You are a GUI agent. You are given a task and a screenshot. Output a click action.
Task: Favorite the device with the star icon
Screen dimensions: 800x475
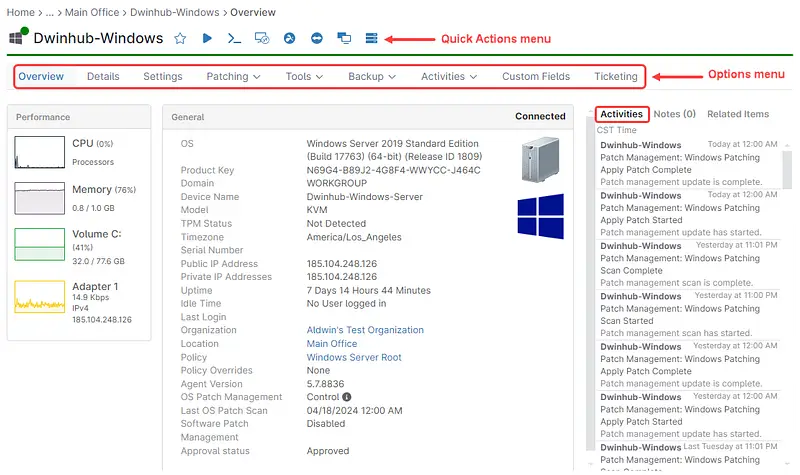click(180, 39)
